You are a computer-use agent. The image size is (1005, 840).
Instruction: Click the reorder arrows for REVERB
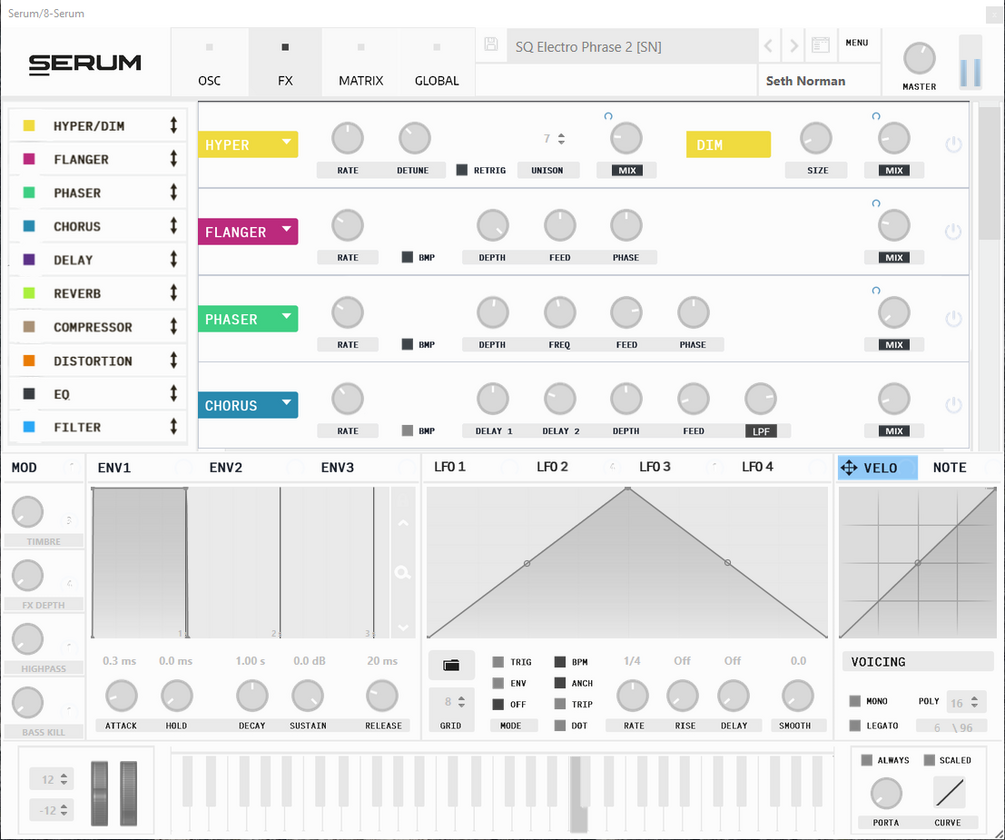173,293
